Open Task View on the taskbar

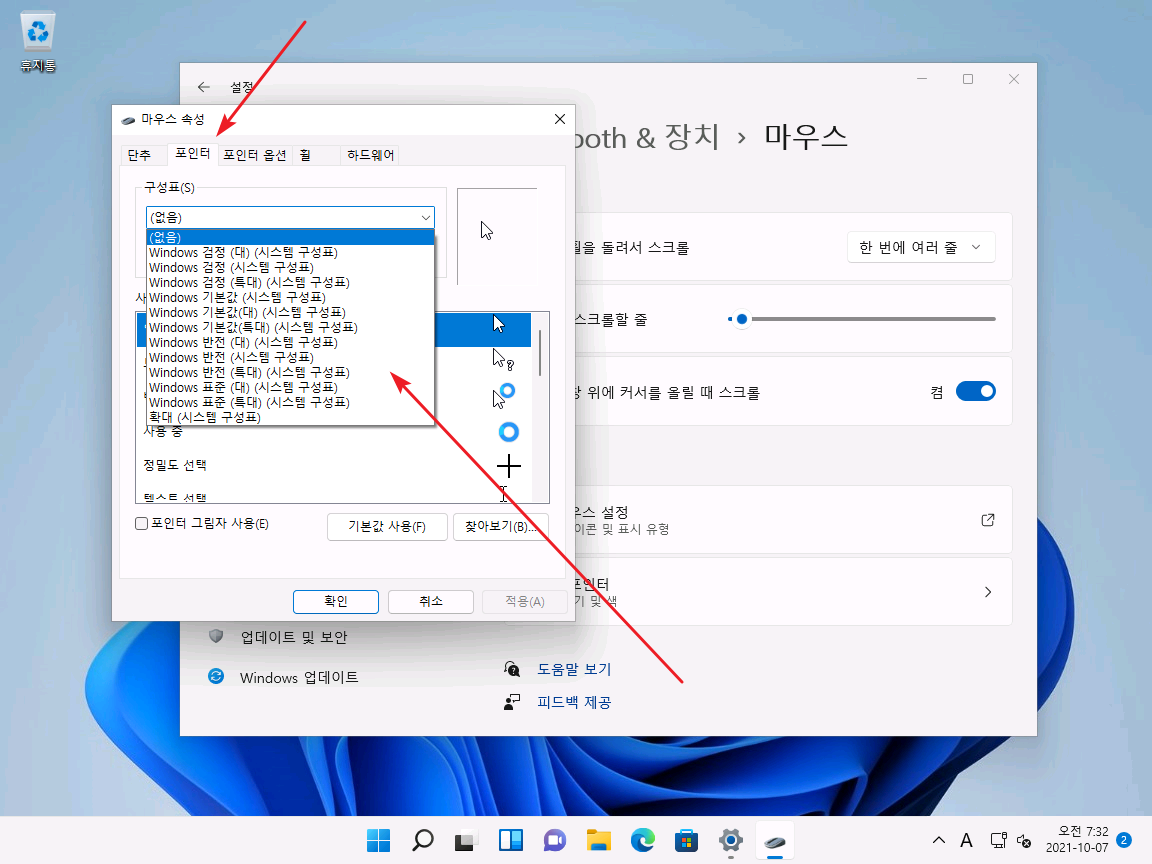coord(467,840)
